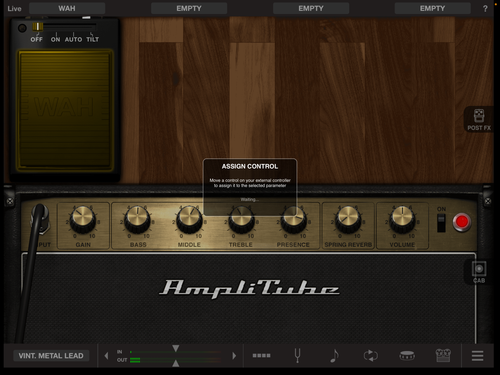This screenshot has height=375, width=500.
Task: Select the second EMPTY pedal slot
Action: coord(189,8)
